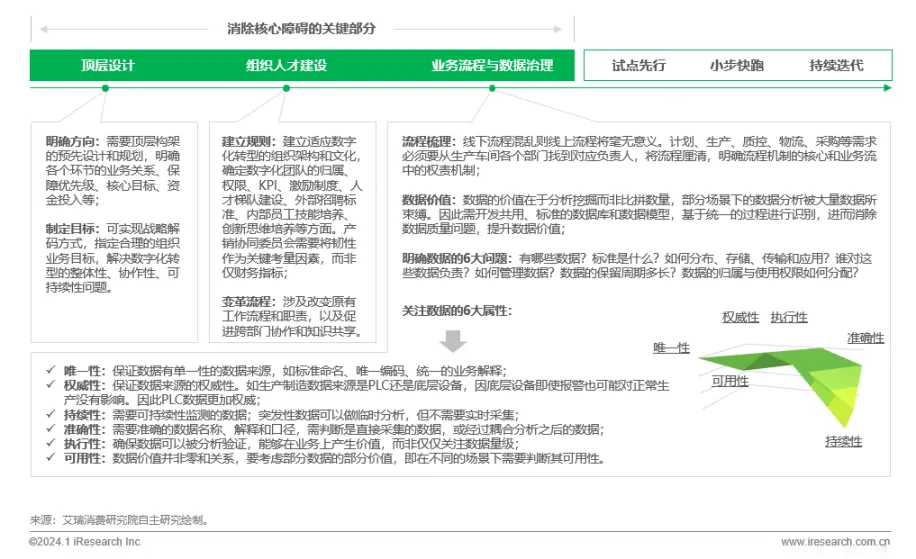This screenshot has height=559, width=916.
Task: Click the 明确数据的6大问题: heading
Action: pos(457,258)
